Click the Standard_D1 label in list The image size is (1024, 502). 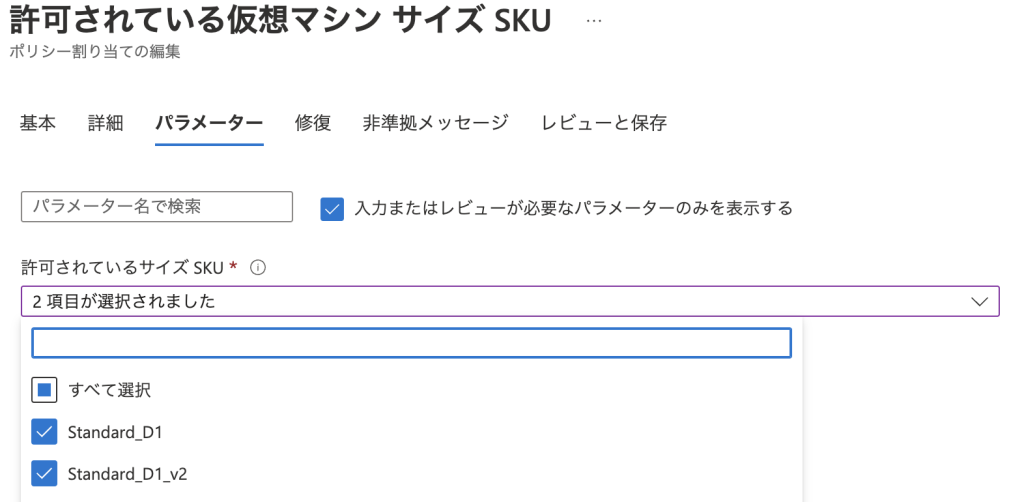point(115,432)
